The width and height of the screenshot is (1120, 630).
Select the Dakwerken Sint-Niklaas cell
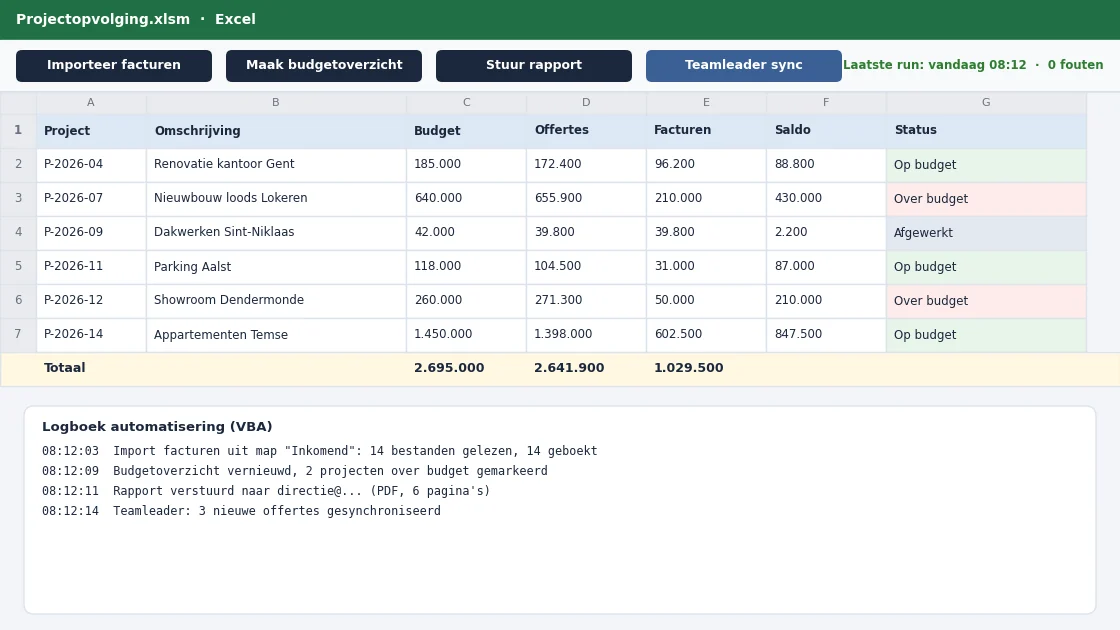(x=276, y=232)
